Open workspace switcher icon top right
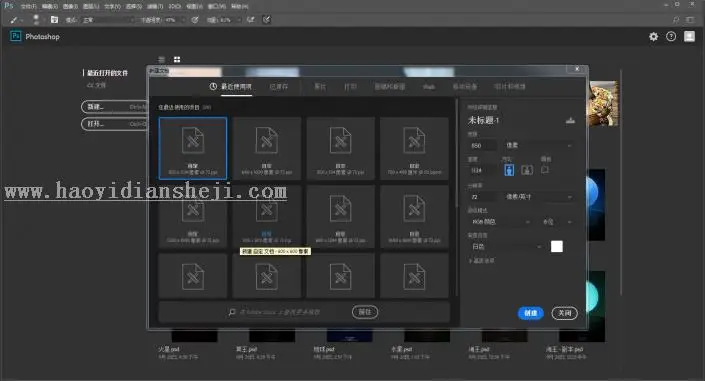Screen dimensions: 705x381 [690, 20]
